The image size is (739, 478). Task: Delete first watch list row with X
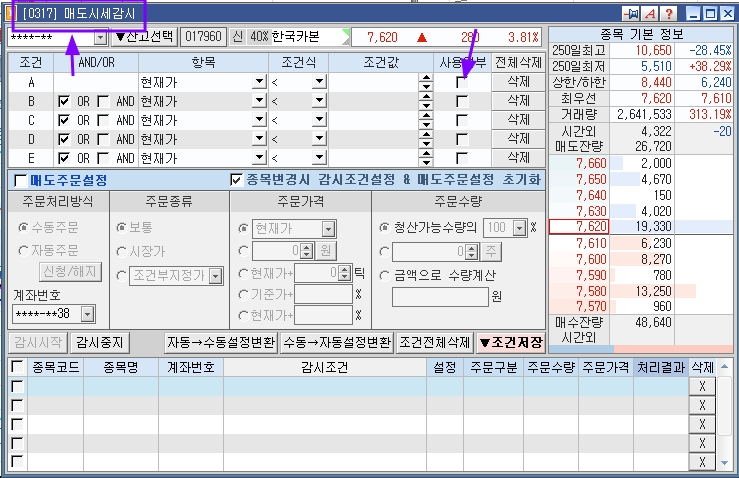tap(702, 386)
